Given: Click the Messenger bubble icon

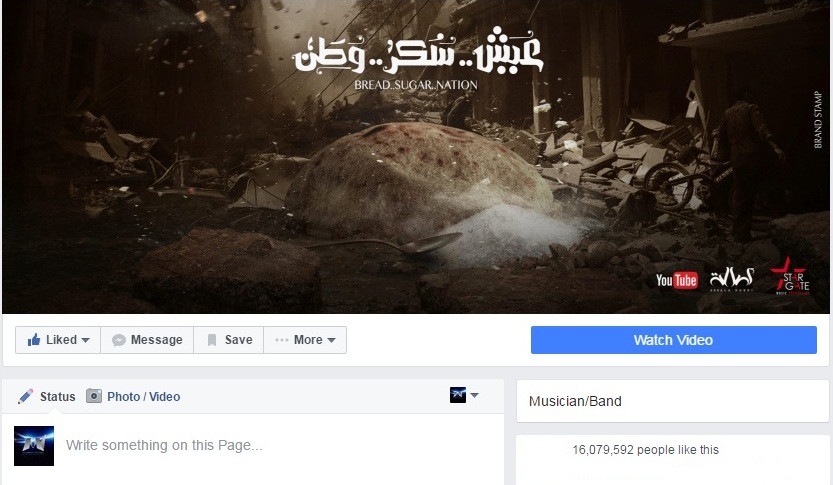Looking at the screenshot, I should point(119,340).
